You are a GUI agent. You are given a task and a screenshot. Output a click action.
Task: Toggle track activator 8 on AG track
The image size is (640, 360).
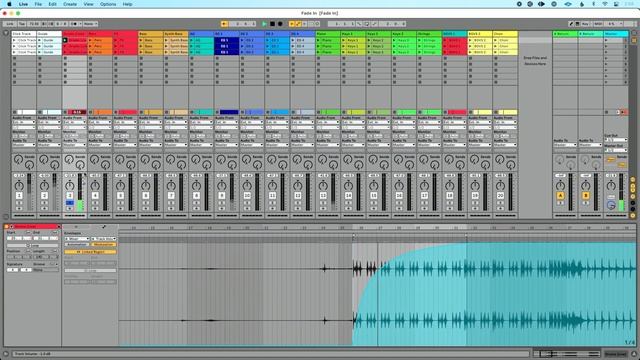pyautogui.click(x=196, y=196)
